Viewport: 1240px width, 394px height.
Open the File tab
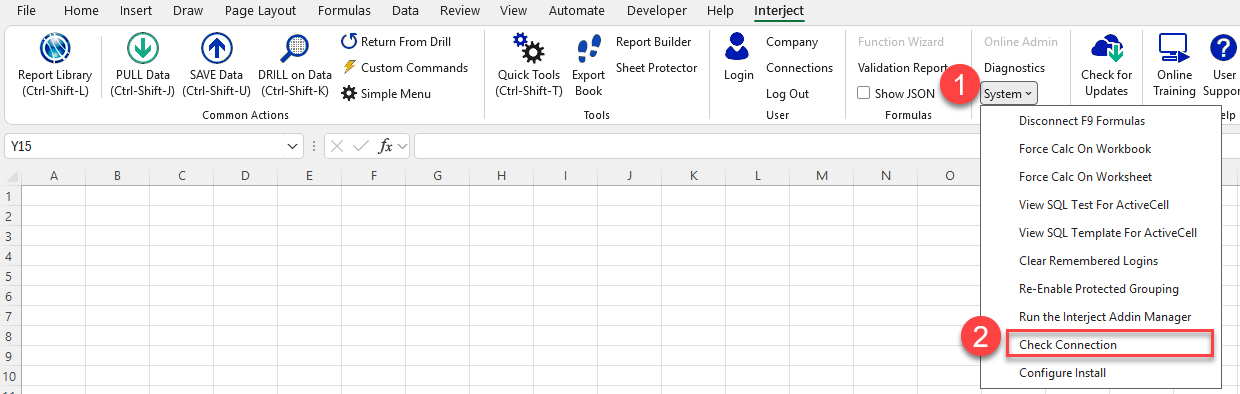[x=28, y=11]
